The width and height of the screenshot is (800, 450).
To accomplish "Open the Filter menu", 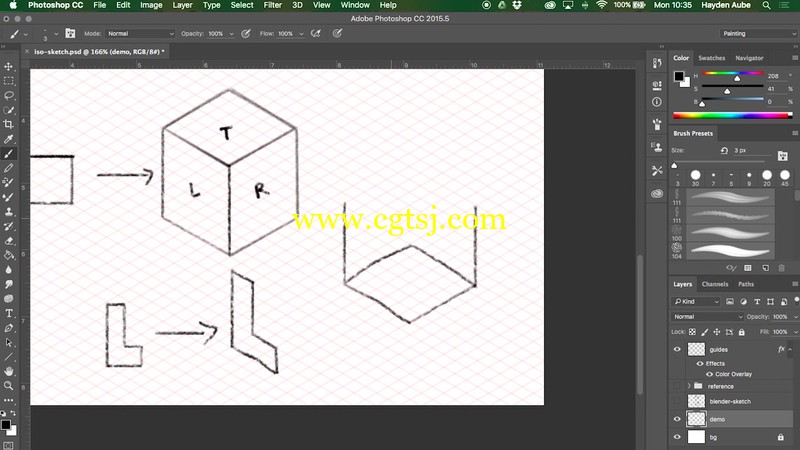I will 272,5.
